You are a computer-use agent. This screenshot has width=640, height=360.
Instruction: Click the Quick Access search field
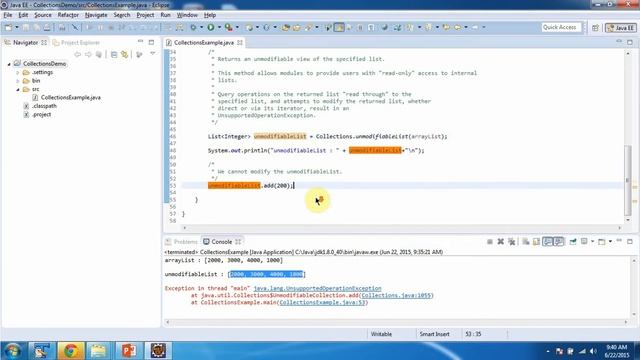(x=560, y=27)
